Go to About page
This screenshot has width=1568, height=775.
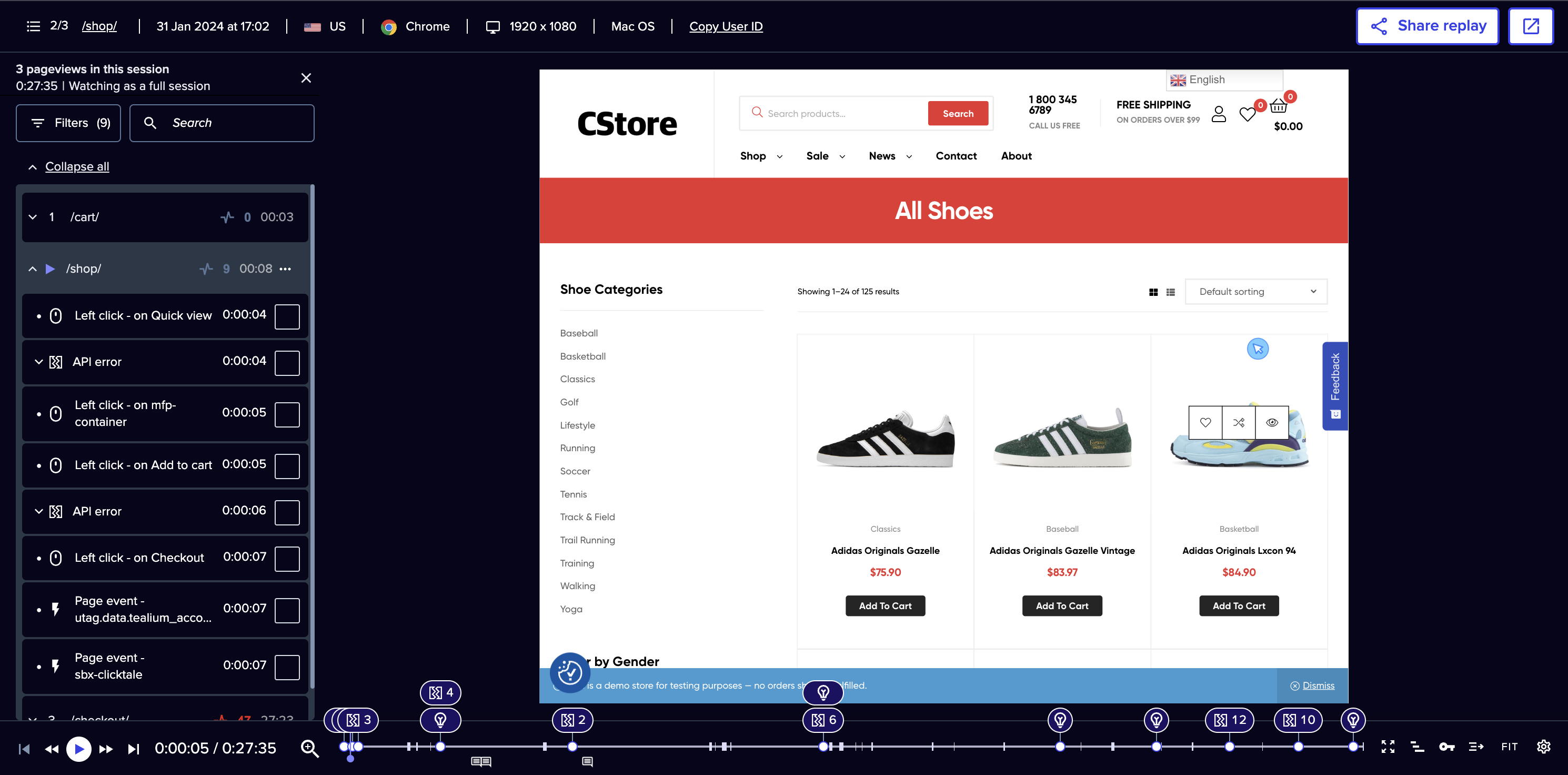click(x=1017, y=156)
